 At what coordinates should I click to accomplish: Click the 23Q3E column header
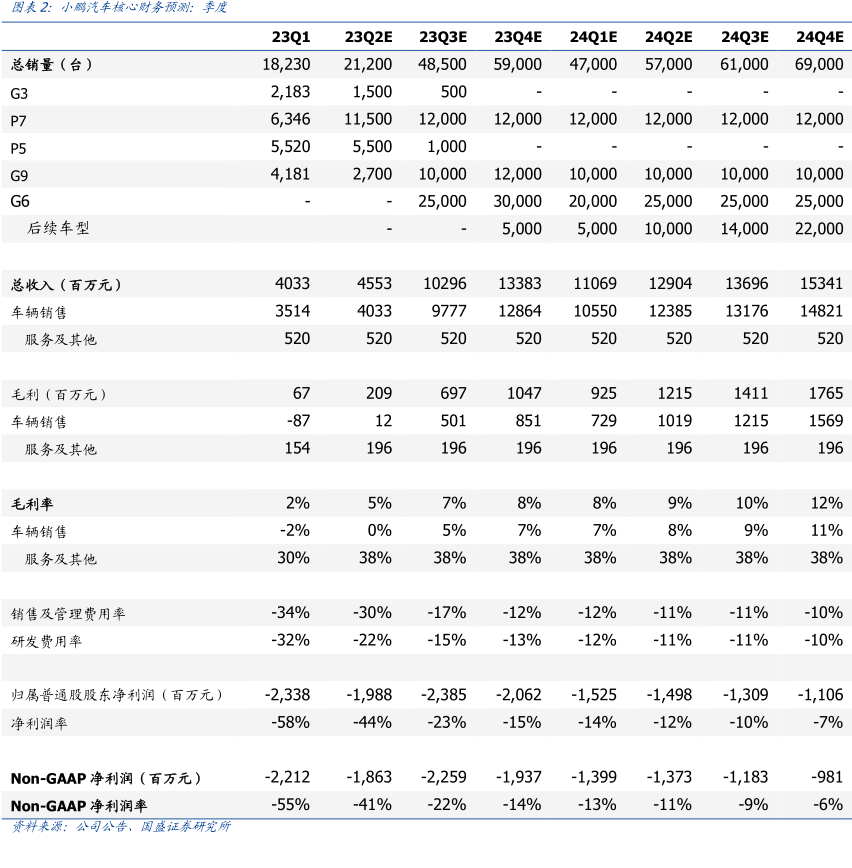(442, 37)
